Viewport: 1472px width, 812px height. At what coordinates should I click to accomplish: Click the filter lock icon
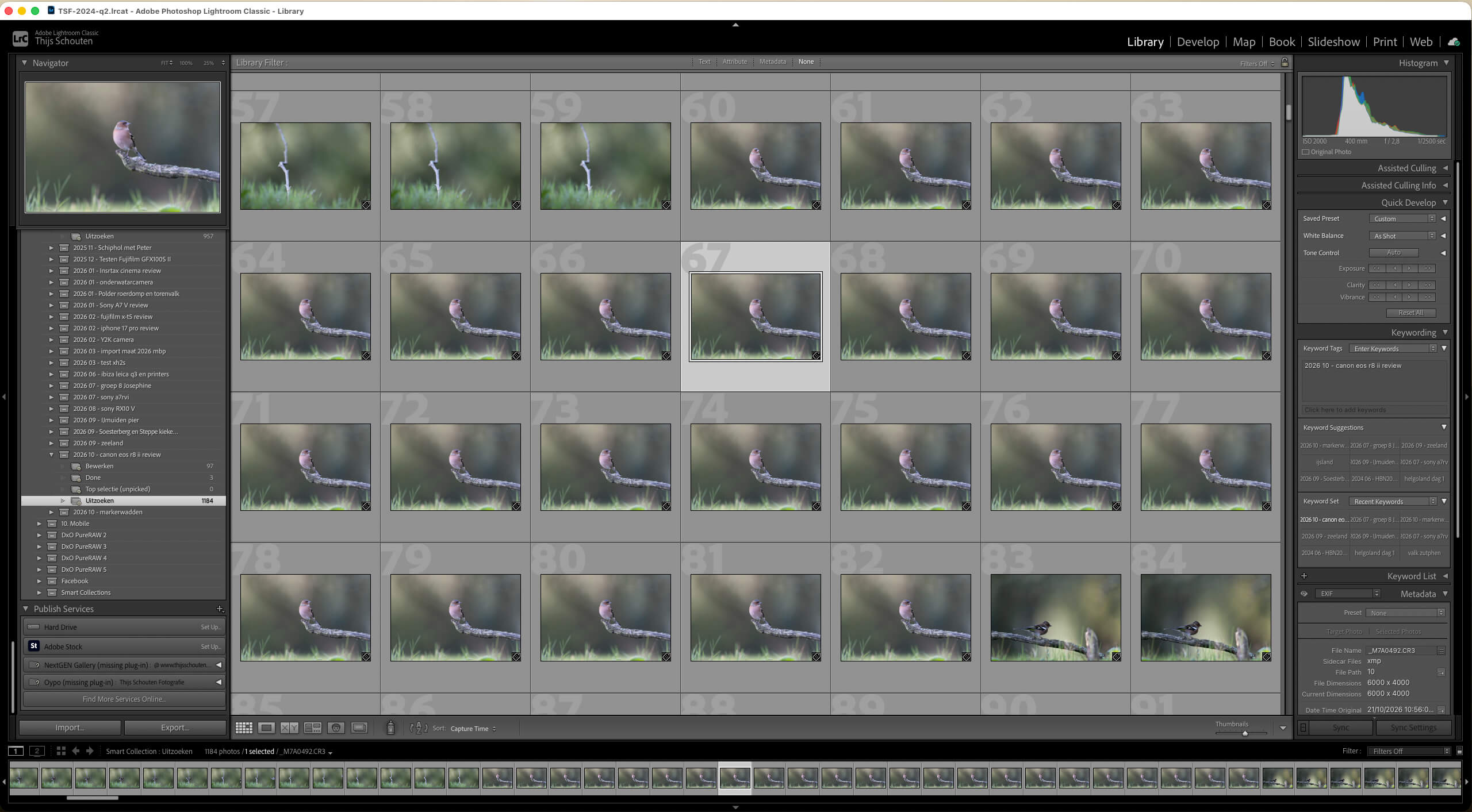click(1285, 63)
